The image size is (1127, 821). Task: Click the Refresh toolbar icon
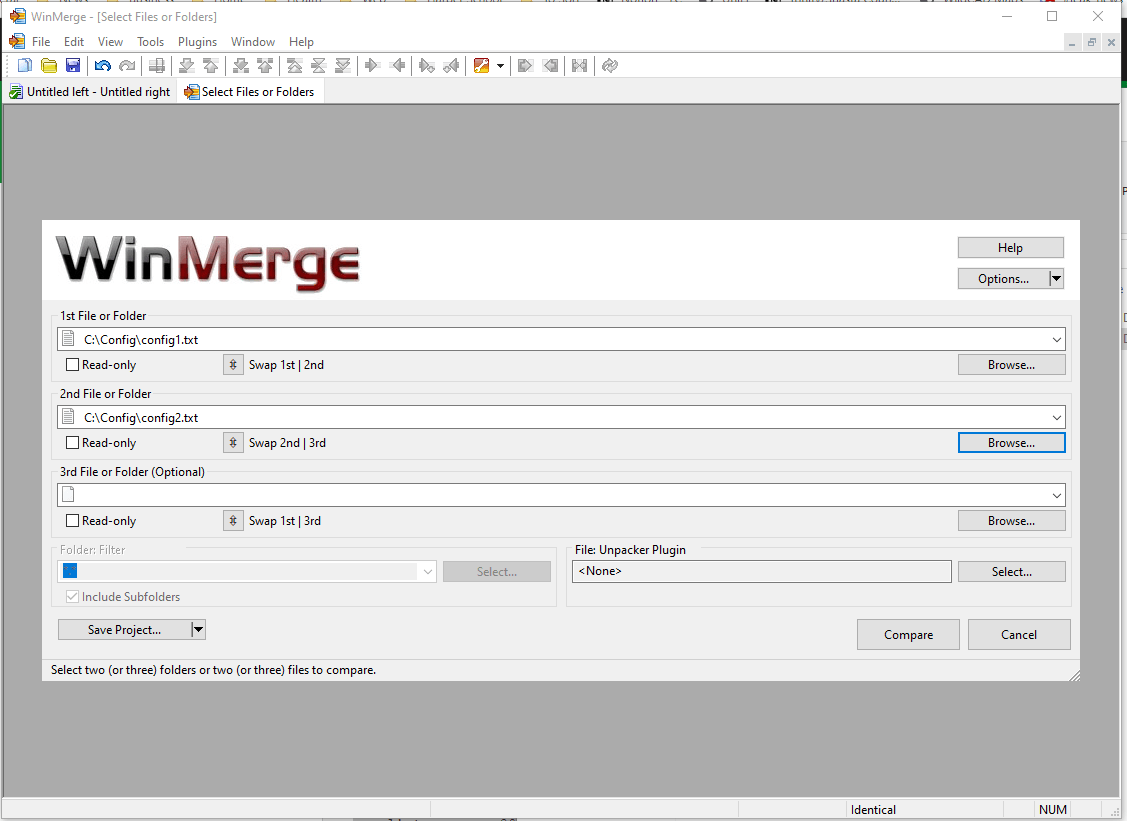pyautogui.click(x=609, y=65)
